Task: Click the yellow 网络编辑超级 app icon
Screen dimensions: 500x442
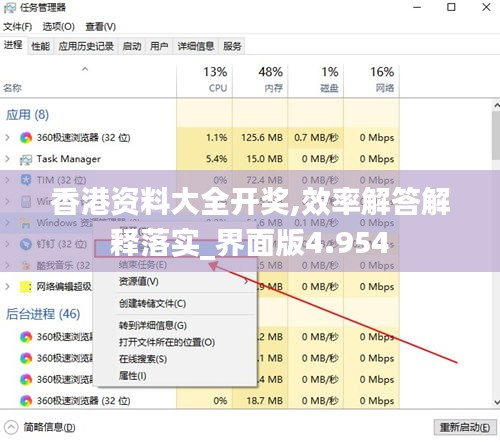Action: tap(26, 287)
